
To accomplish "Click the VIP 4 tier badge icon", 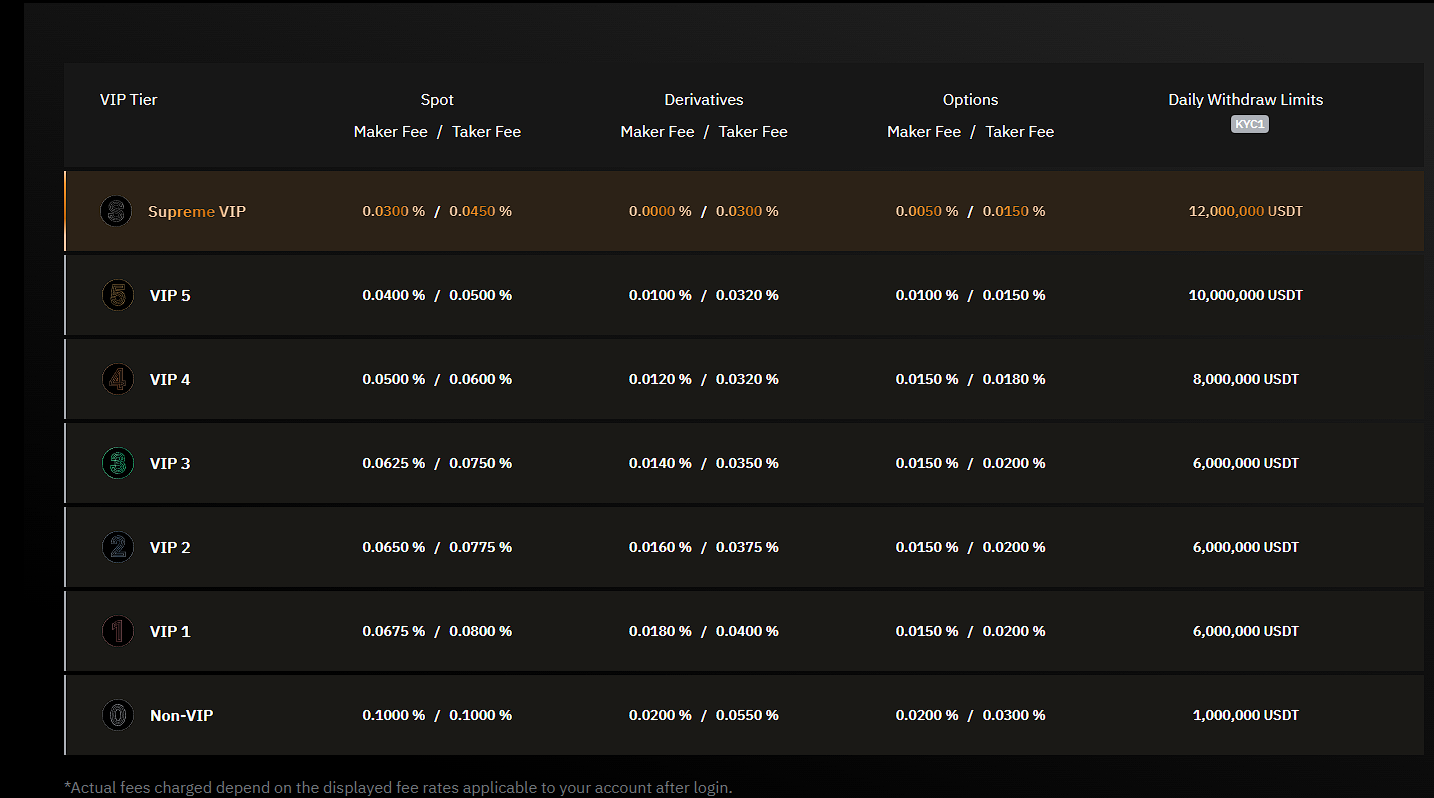I will pyautogui.click(x=117, y=379).
